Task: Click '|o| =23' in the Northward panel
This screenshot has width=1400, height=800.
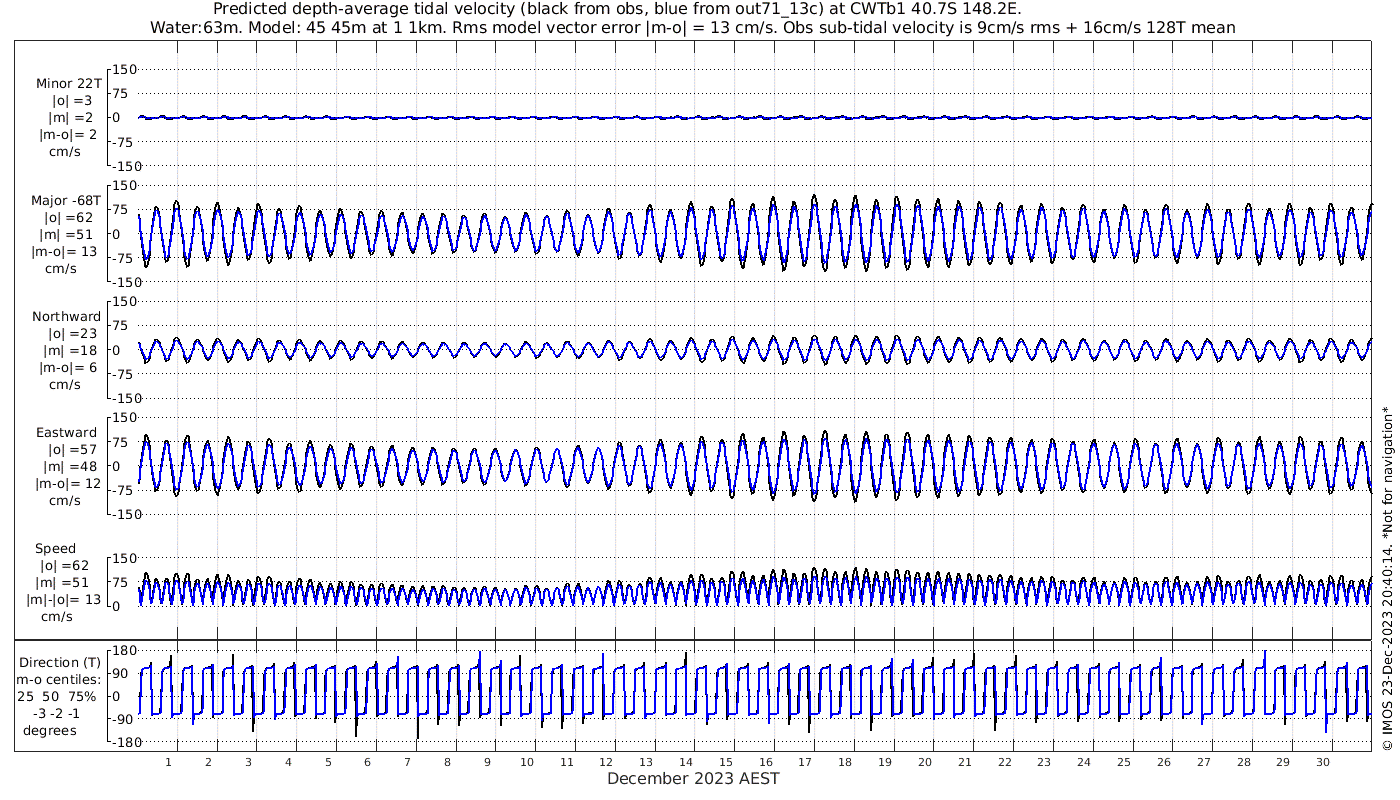Action: (x=71, y=334)
